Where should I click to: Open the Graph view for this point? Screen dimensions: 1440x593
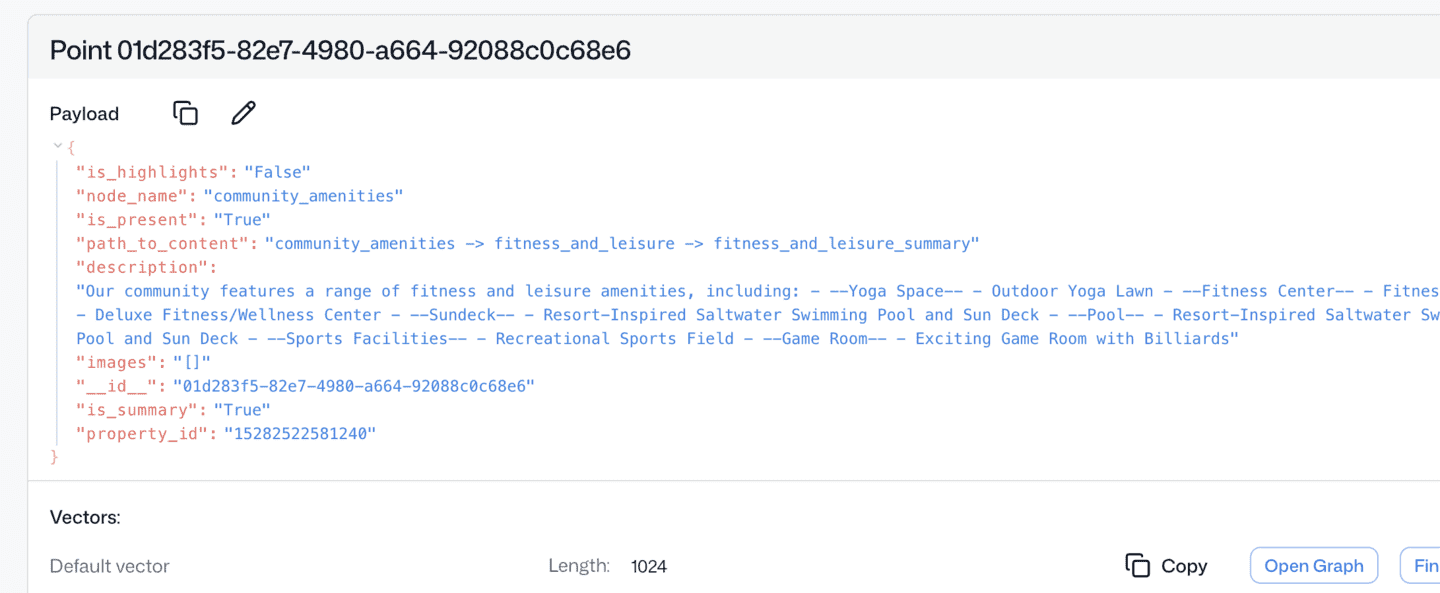[1313, 566]
